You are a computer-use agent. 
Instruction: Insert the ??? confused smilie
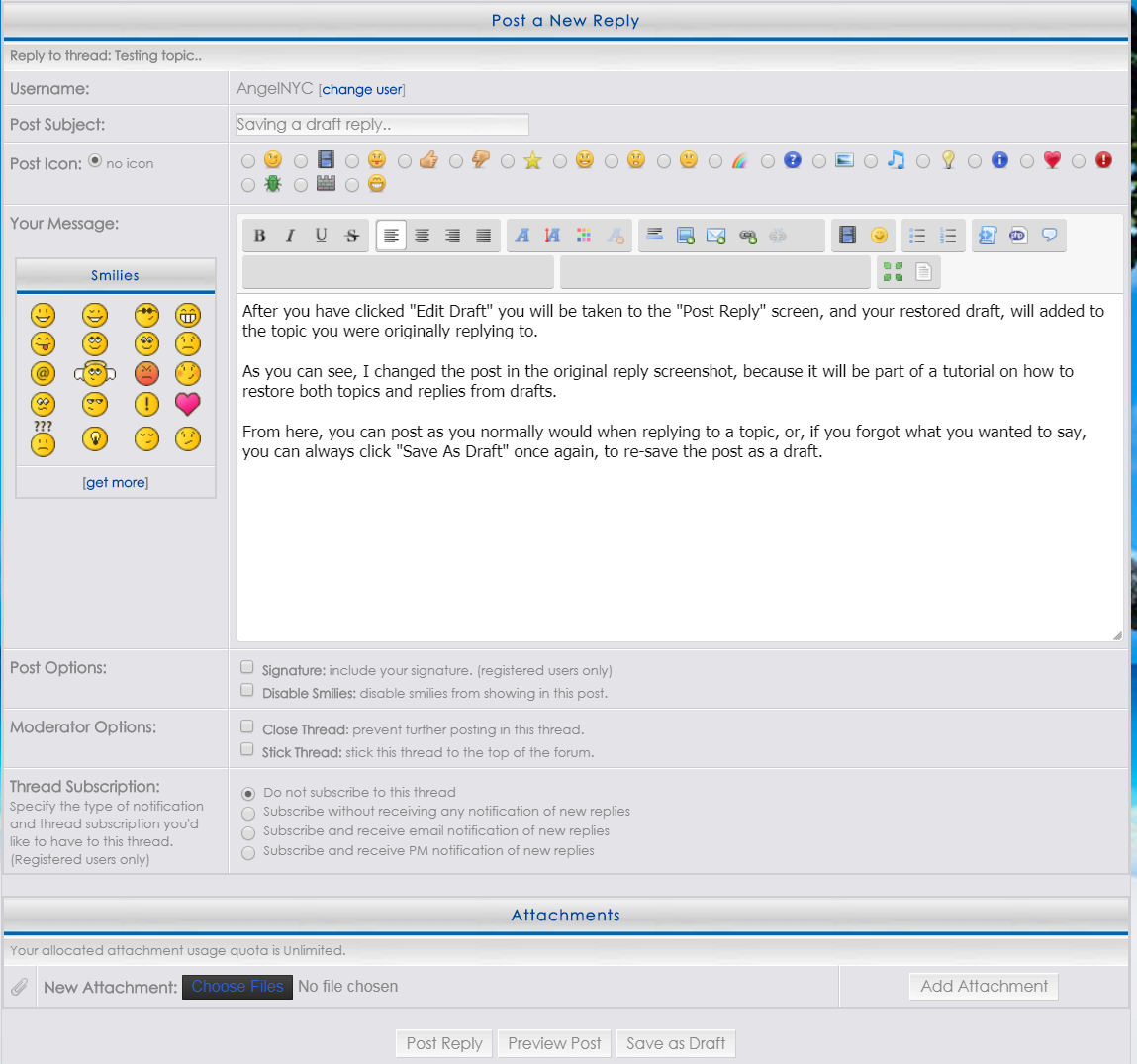point(43,438)
